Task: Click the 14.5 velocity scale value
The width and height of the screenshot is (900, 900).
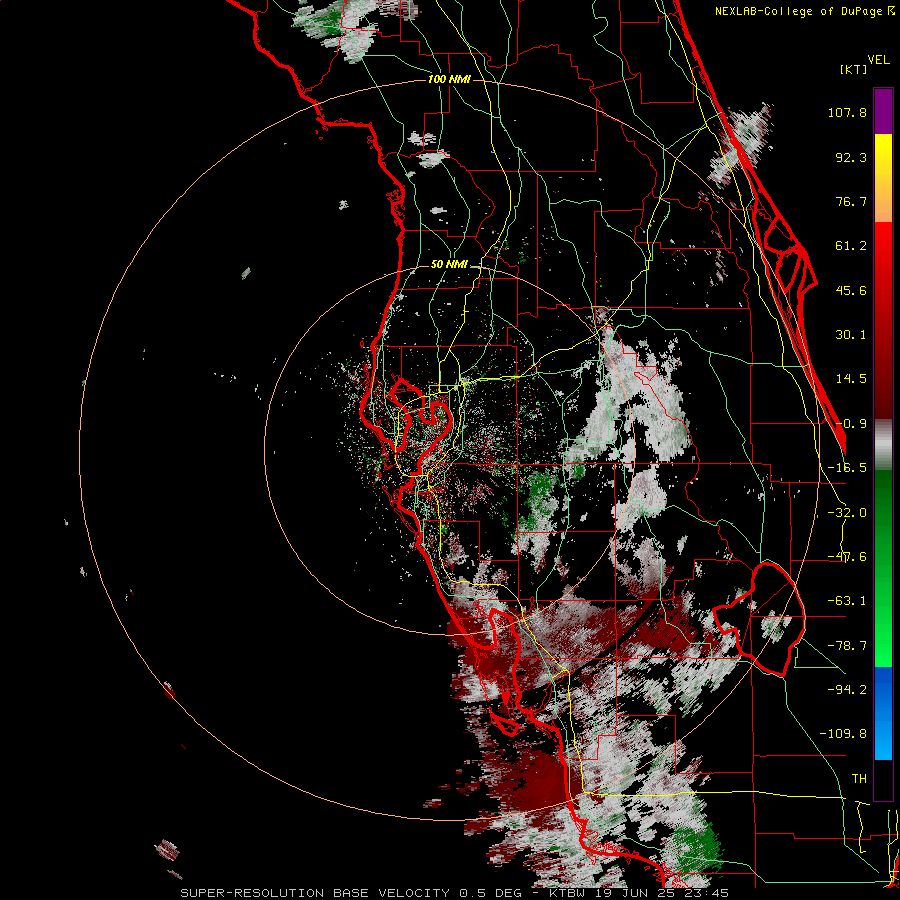Action: pos(851,379)
